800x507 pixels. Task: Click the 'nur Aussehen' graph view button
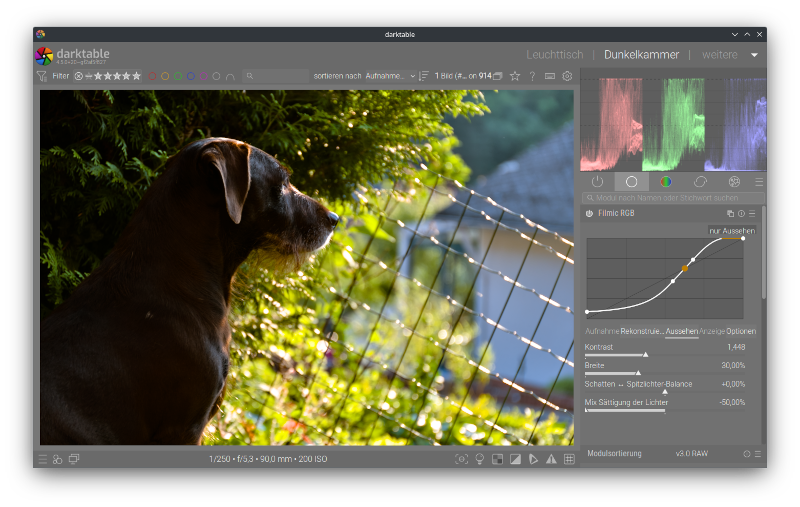(x=731, y=231)
